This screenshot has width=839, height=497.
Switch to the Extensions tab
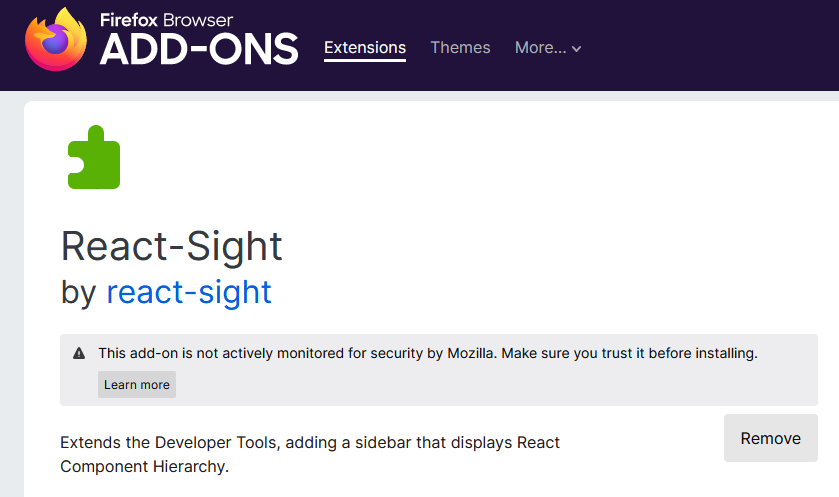tap(365, 47)
